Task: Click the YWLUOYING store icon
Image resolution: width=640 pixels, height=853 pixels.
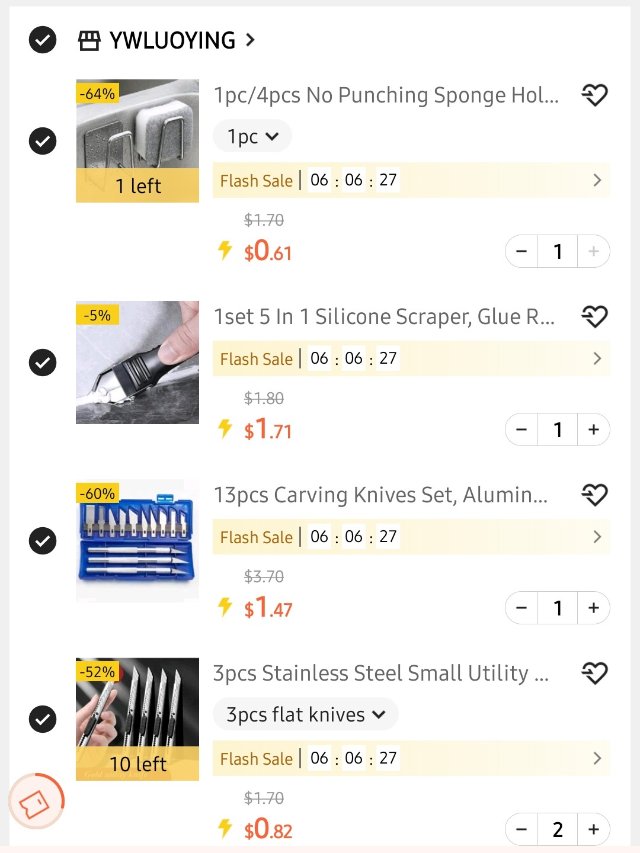Action: click(x=89, y=41)
